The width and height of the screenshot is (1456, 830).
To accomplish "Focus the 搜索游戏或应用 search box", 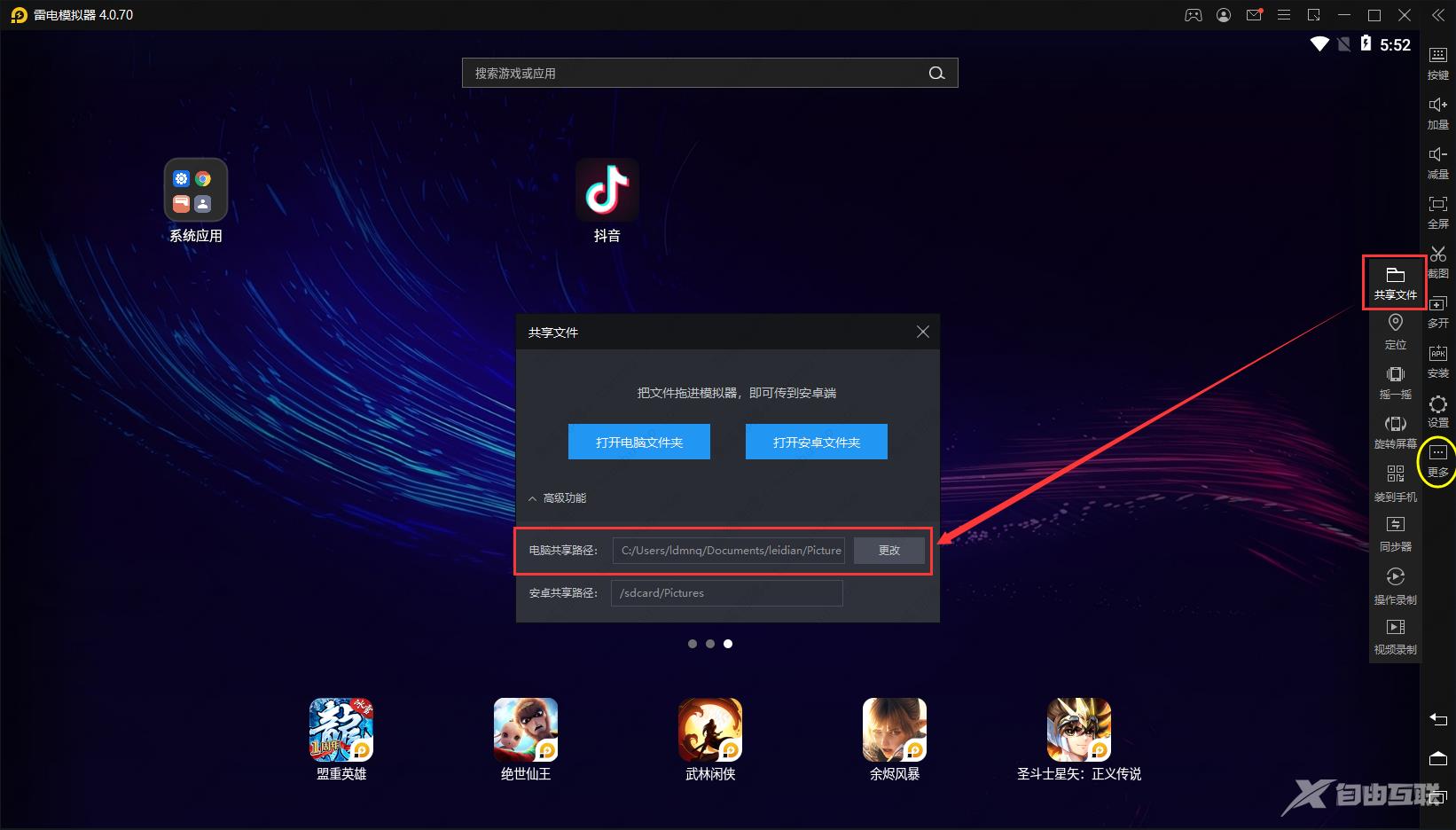I will [x=710, y=73].
